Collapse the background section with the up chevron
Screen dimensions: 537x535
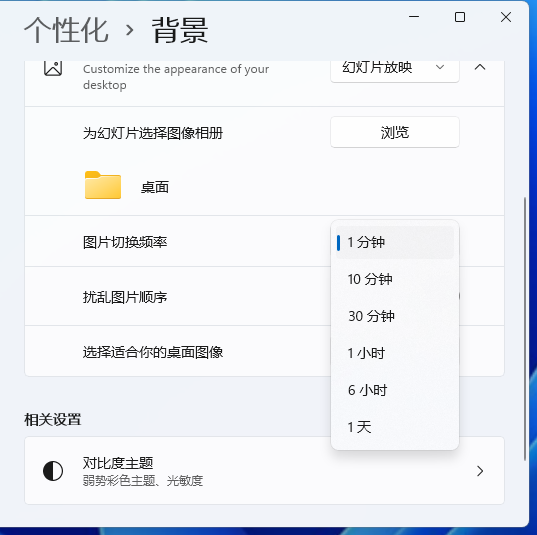point(480,67)
